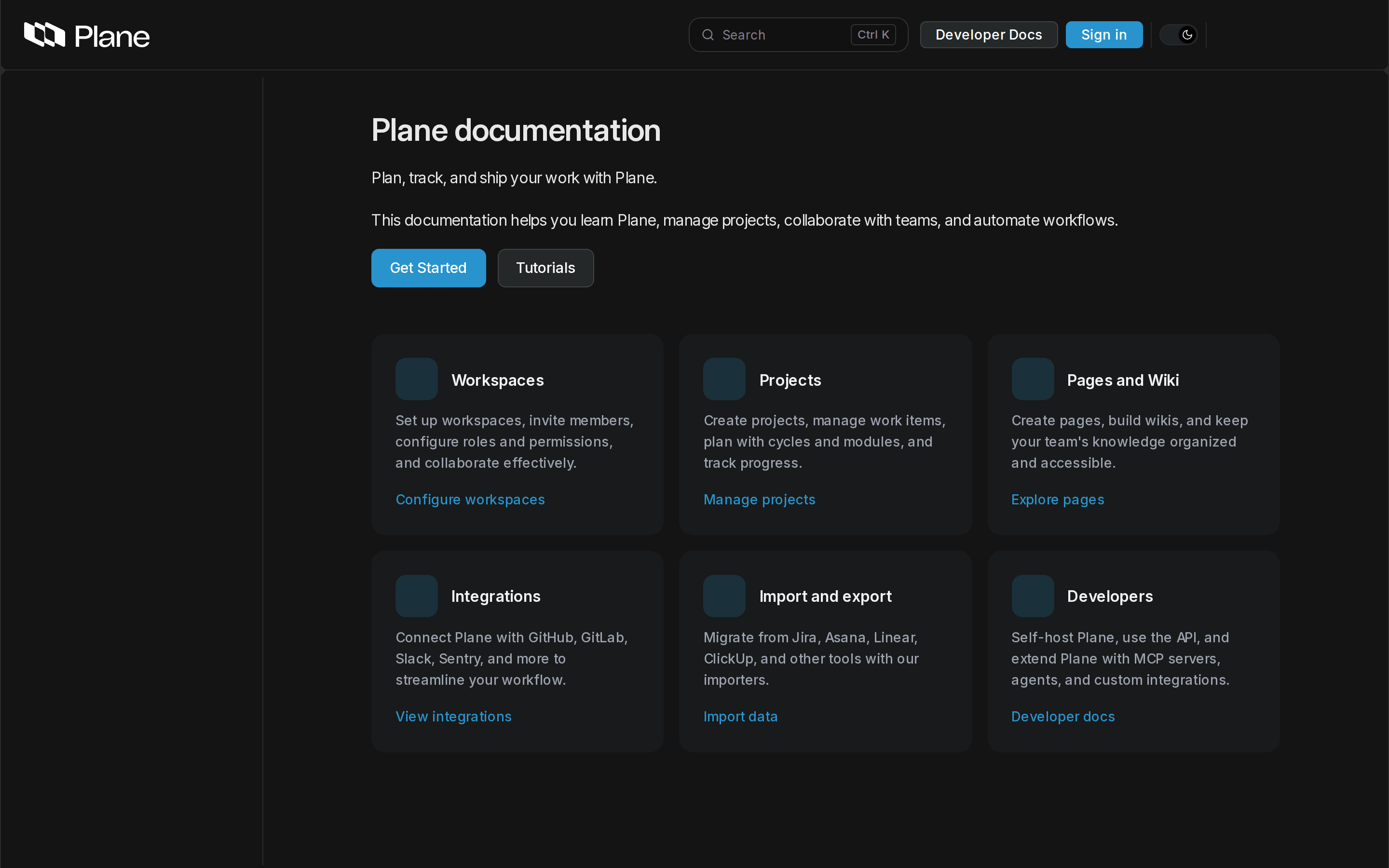Follow the Manage projects link

click(x=759, y=500)
